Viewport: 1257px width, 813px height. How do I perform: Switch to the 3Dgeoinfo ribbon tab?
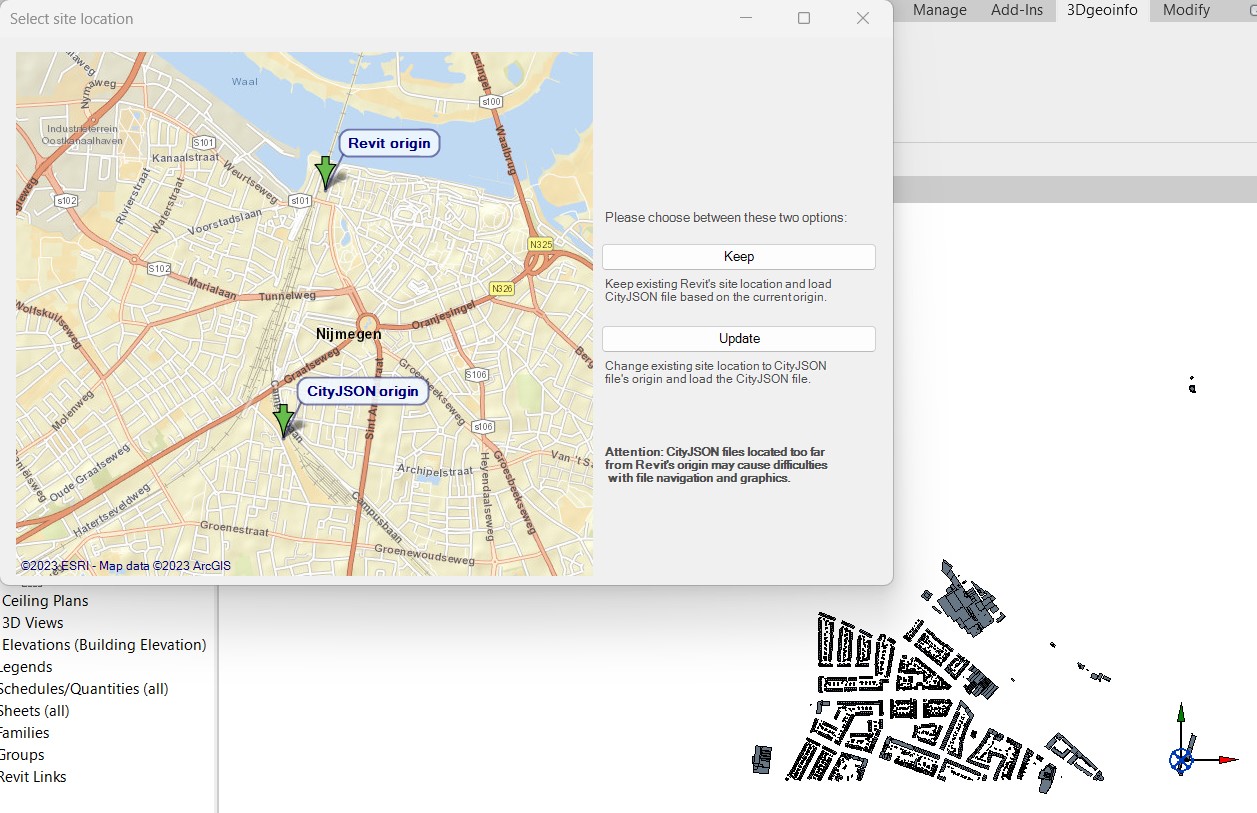[1101, 10]
